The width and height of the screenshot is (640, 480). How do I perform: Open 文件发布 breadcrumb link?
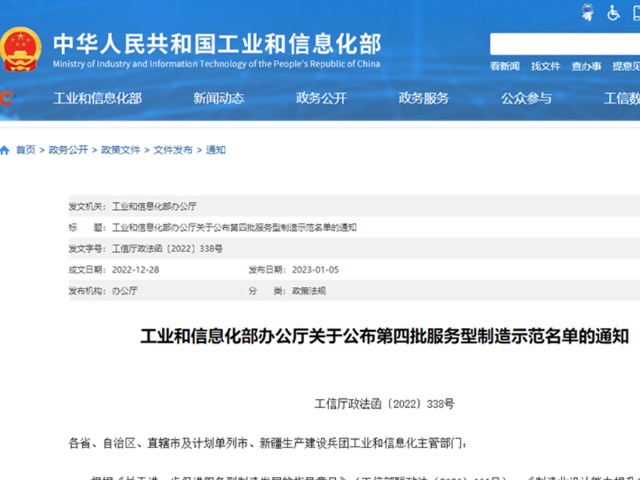coord(172,150)
